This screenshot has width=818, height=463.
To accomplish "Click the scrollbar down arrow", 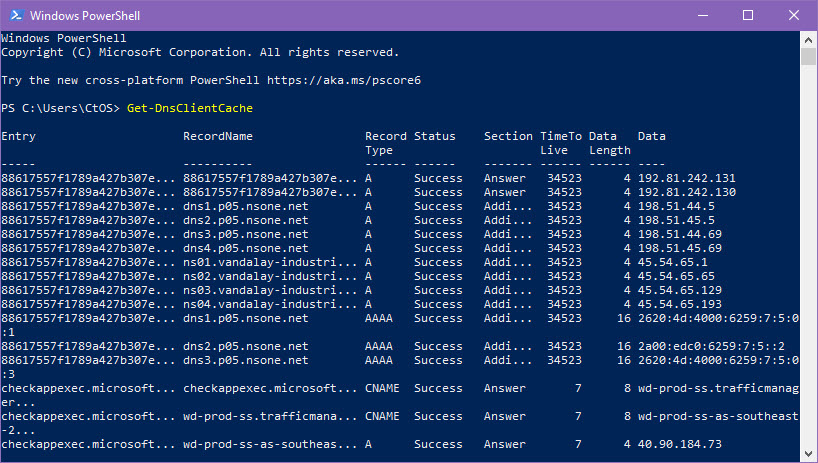I will [x=809, y=454].
